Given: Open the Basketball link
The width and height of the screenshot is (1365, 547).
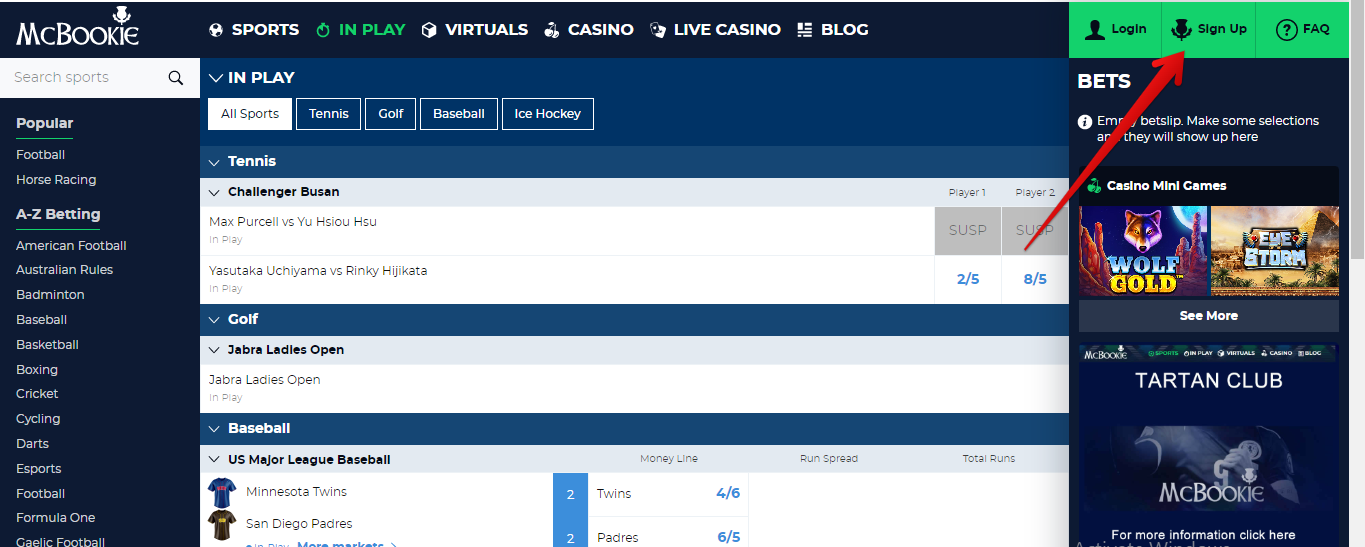Looking at the screenshot, I should [47, 345].
